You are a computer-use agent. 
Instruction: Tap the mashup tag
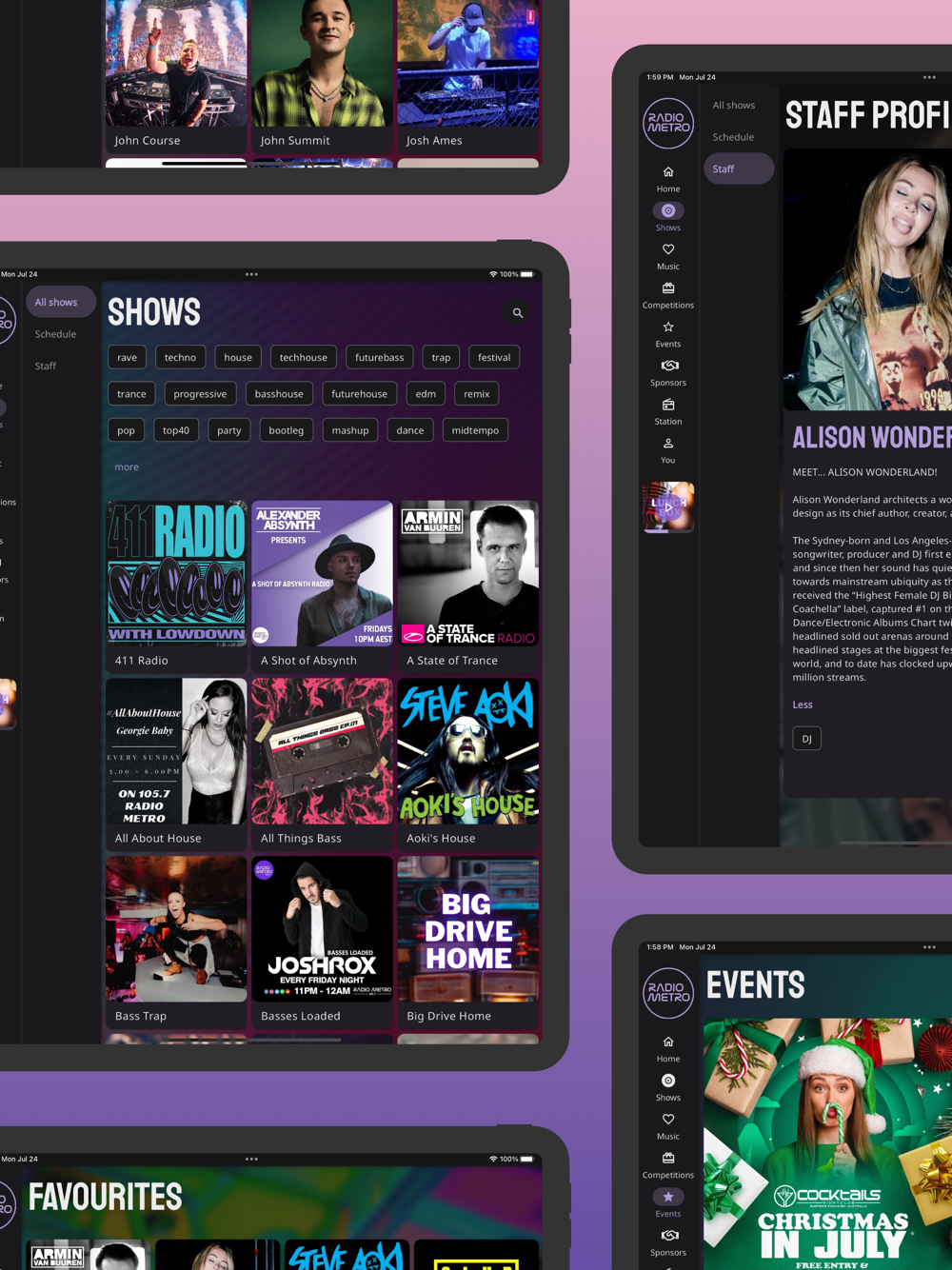[350, 430]
